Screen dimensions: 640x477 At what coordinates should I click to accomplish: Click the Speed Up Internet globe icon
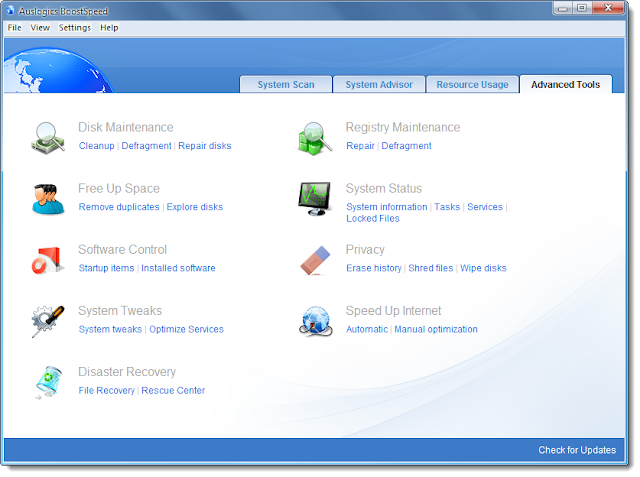click(x=315, y=321)
